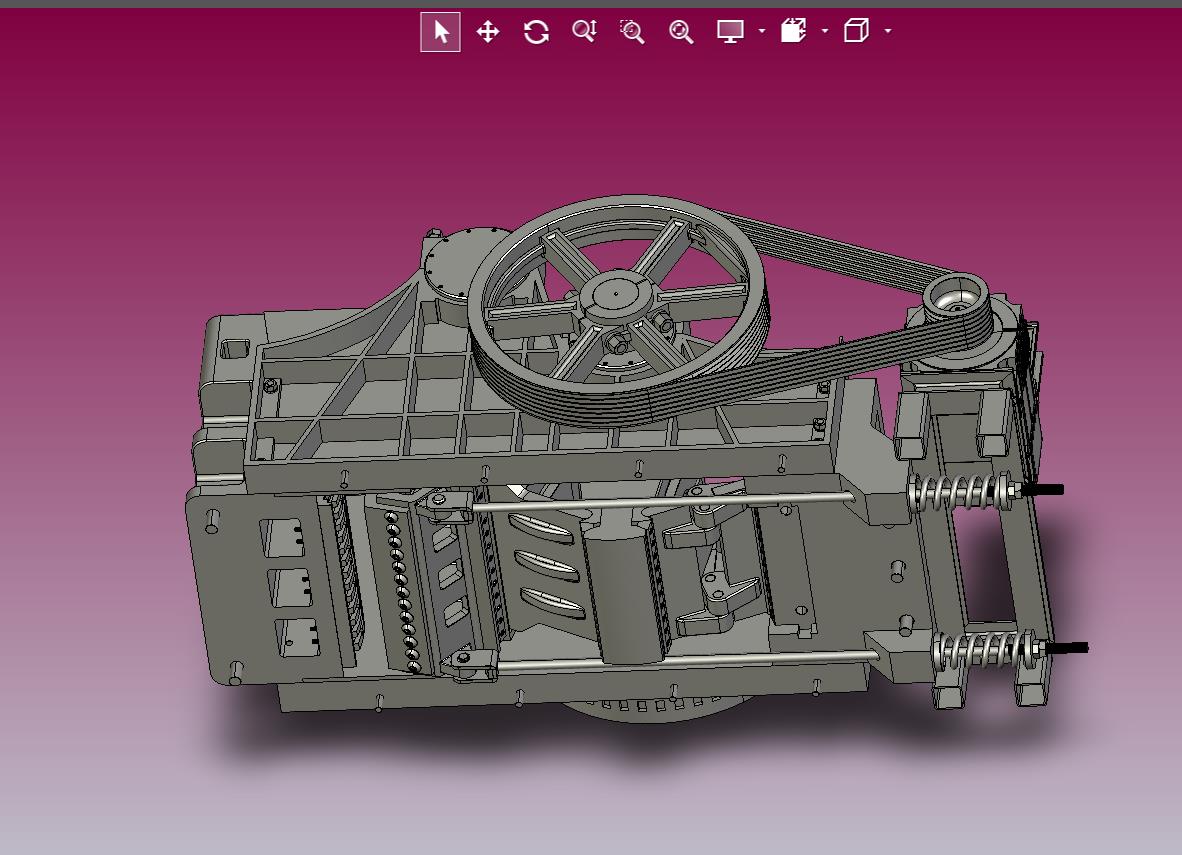Click the large flywheel pulley in the model
Screen dimensions: 1182x855
(618, 311)
